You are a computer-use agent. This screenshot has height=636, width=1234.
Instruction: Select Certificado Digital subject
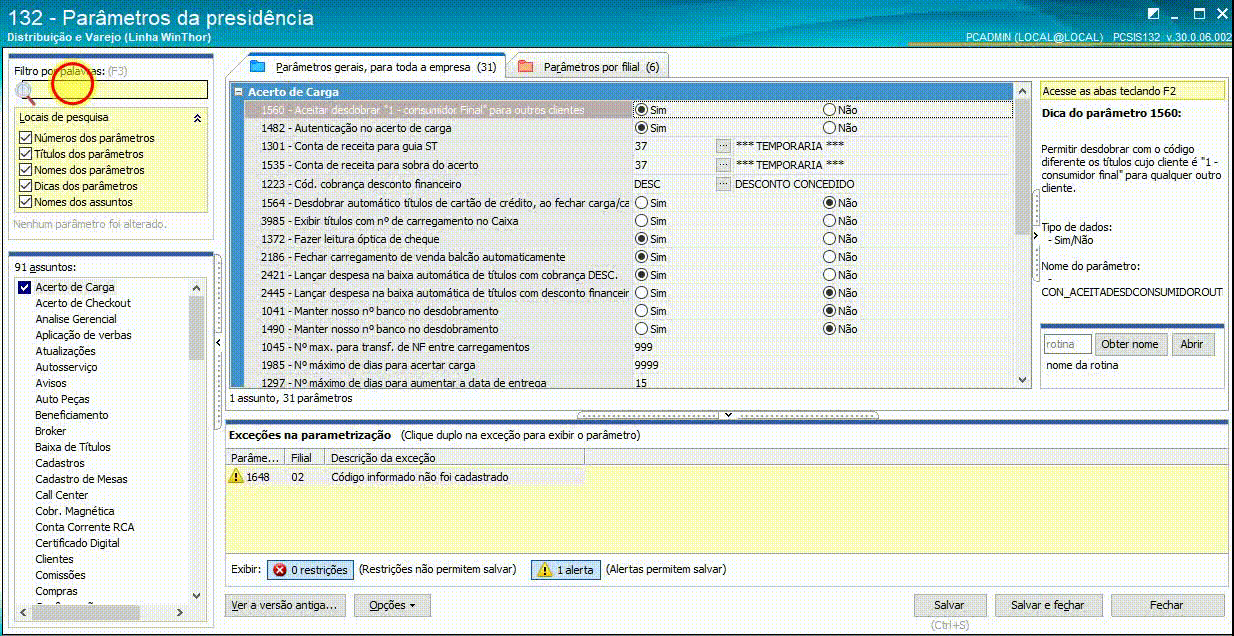77,543
